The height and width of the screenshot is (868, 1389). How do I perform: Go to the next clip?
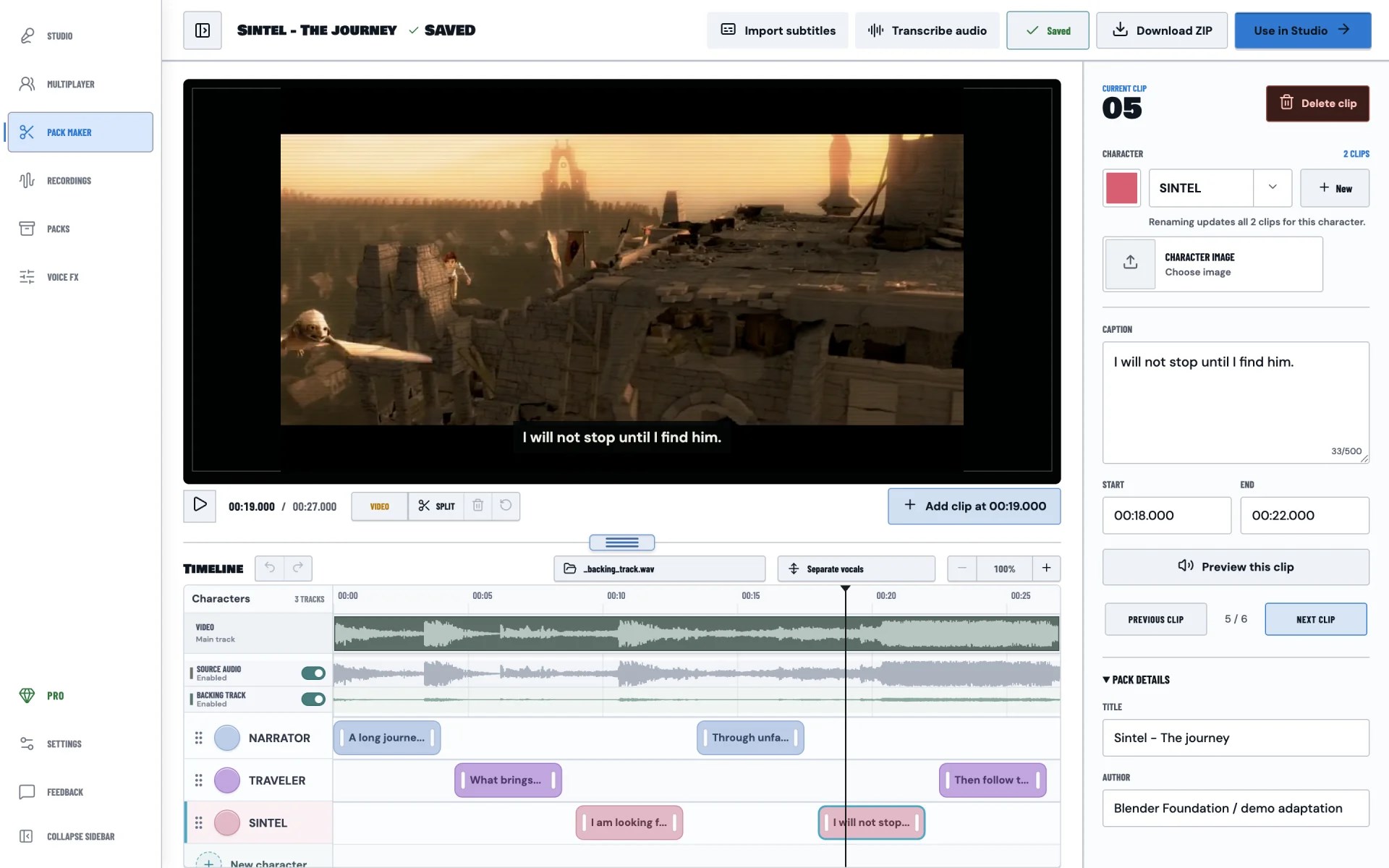[x=1316, y=619]
